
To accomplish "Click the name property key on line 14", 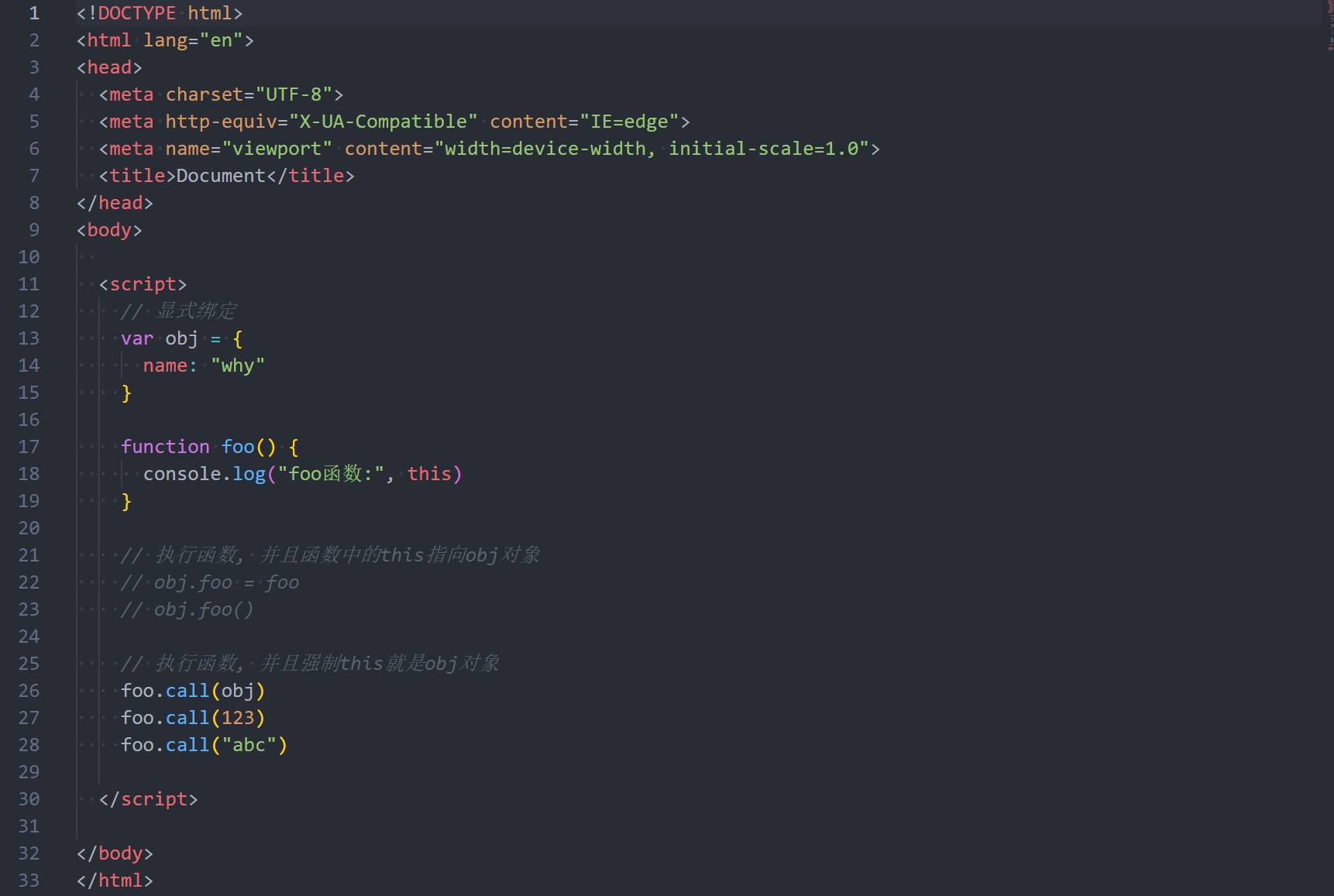I will click(x=165, y=366).
